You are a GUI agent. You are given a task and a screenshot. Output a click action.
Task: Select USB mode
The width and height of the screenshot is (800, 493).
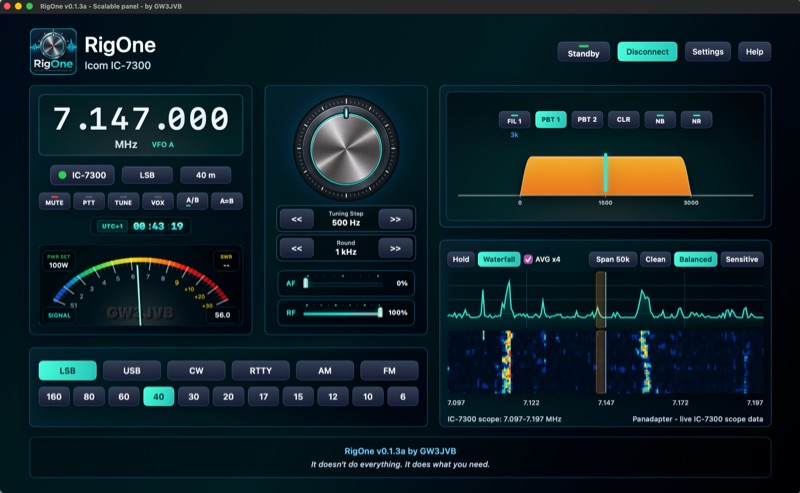132,371
